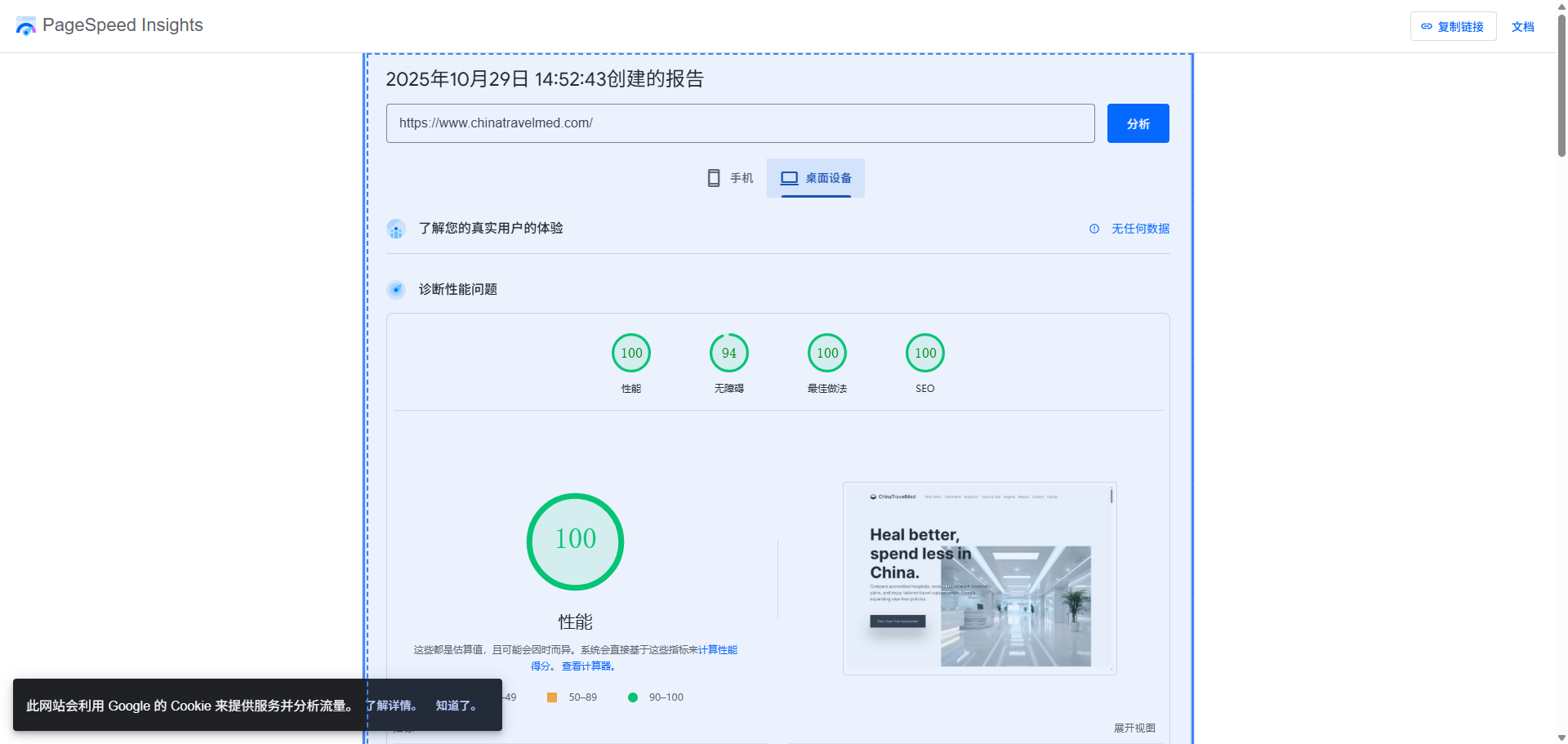The width and height of the screenshot is (1568, 744).
Task: Switch to the 桌面设备 tab
Action: [816, 178]
